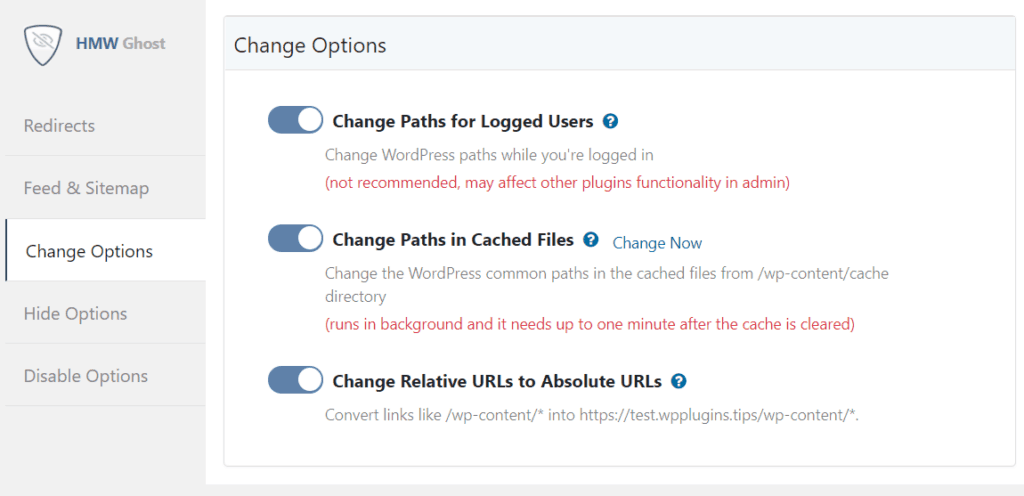Open help icon beside Cached Files option
Image resolution: width=1024 pixels, height=496 pixels.
click(x=591, y=240)
